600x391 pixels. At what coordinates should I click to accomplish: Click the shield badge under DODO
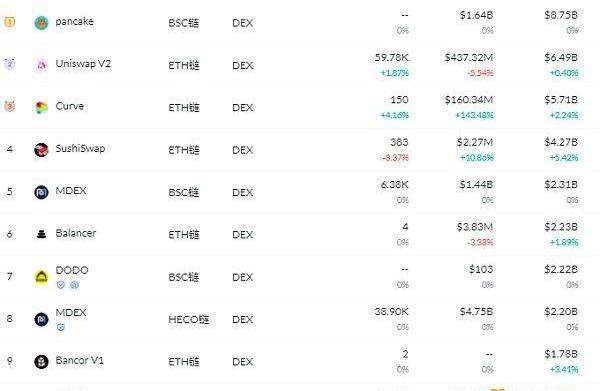60,285
